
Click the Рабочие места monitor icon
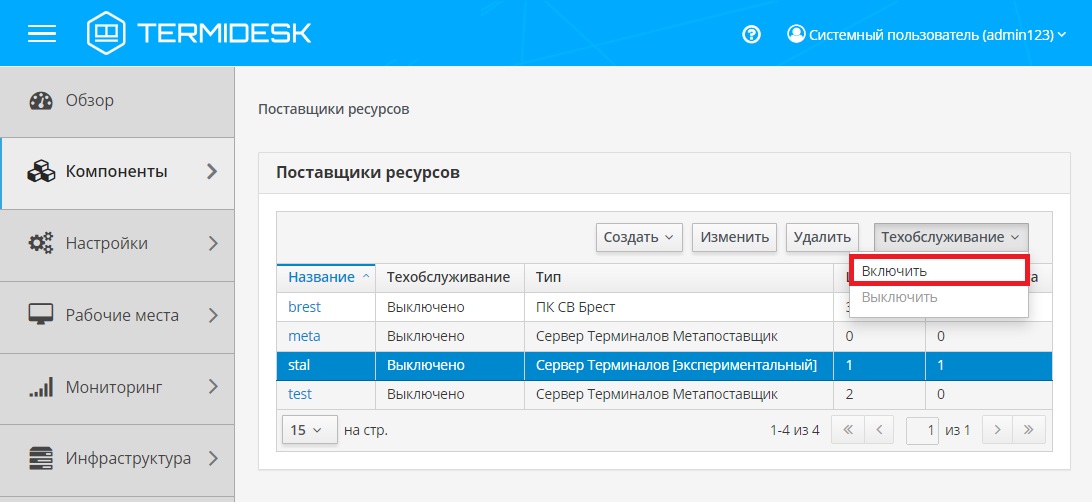41,315
